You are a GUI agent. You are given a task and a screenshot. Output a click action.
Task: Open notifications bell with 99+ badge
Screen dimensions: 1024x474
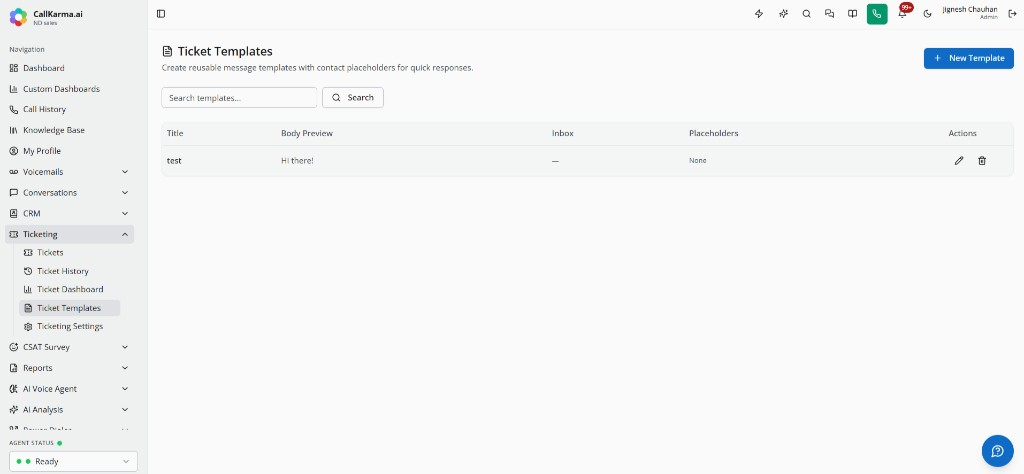[x=903, y=14]
